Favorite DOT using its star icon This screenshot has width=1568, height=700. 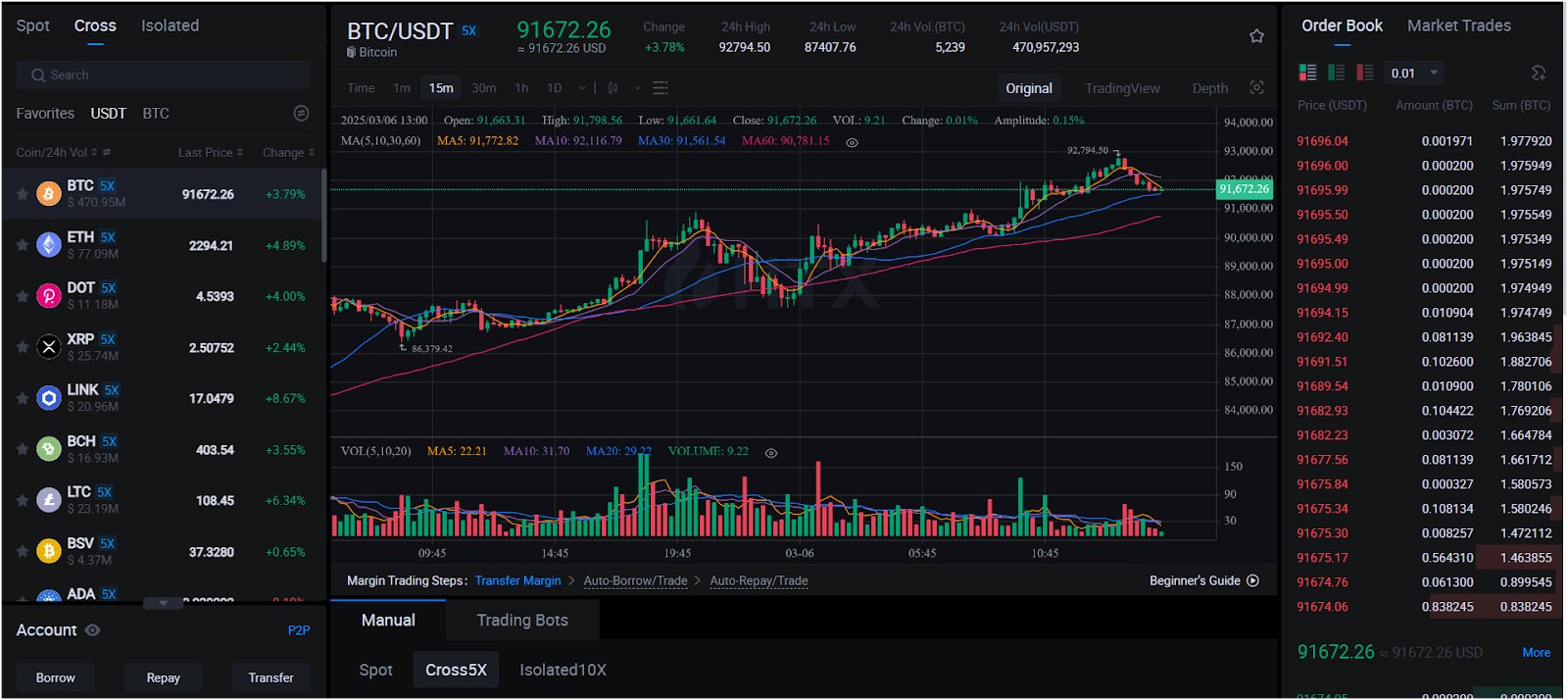23,296
